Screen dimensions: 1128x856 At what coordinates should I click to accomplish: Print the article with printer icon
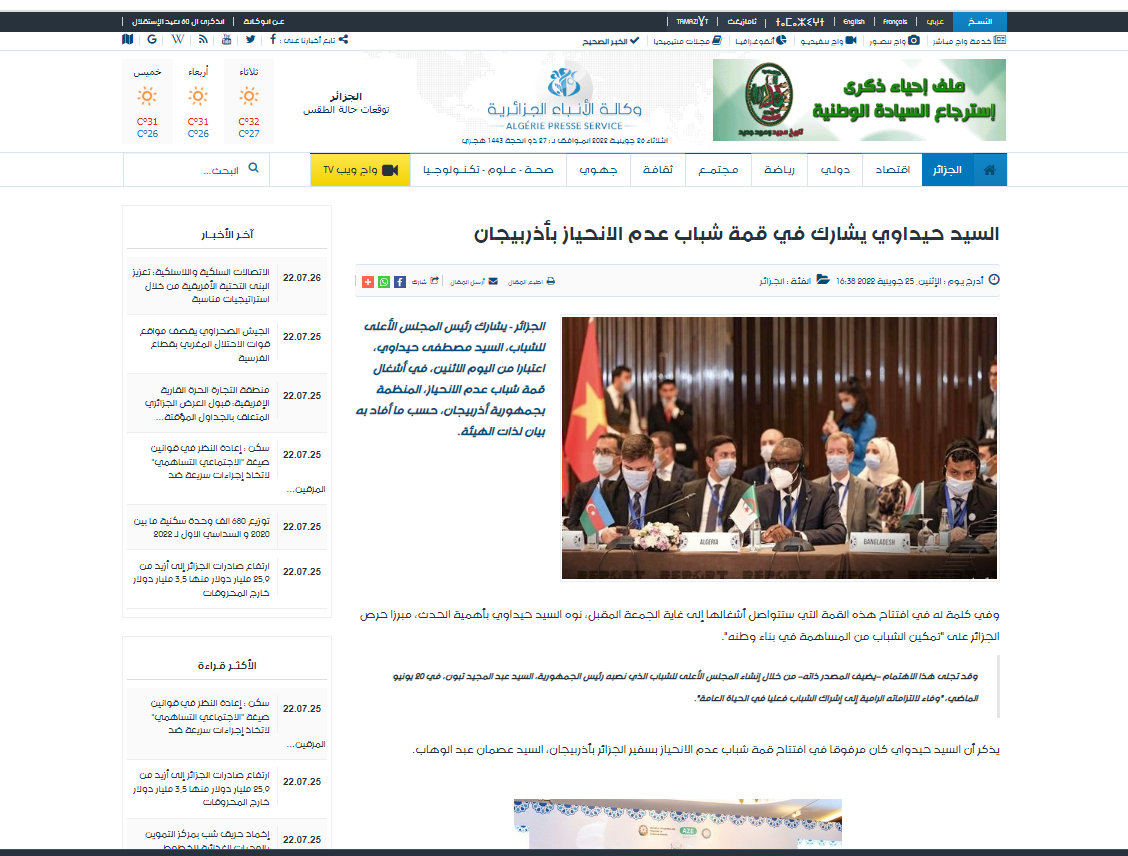tap(550, 281)
